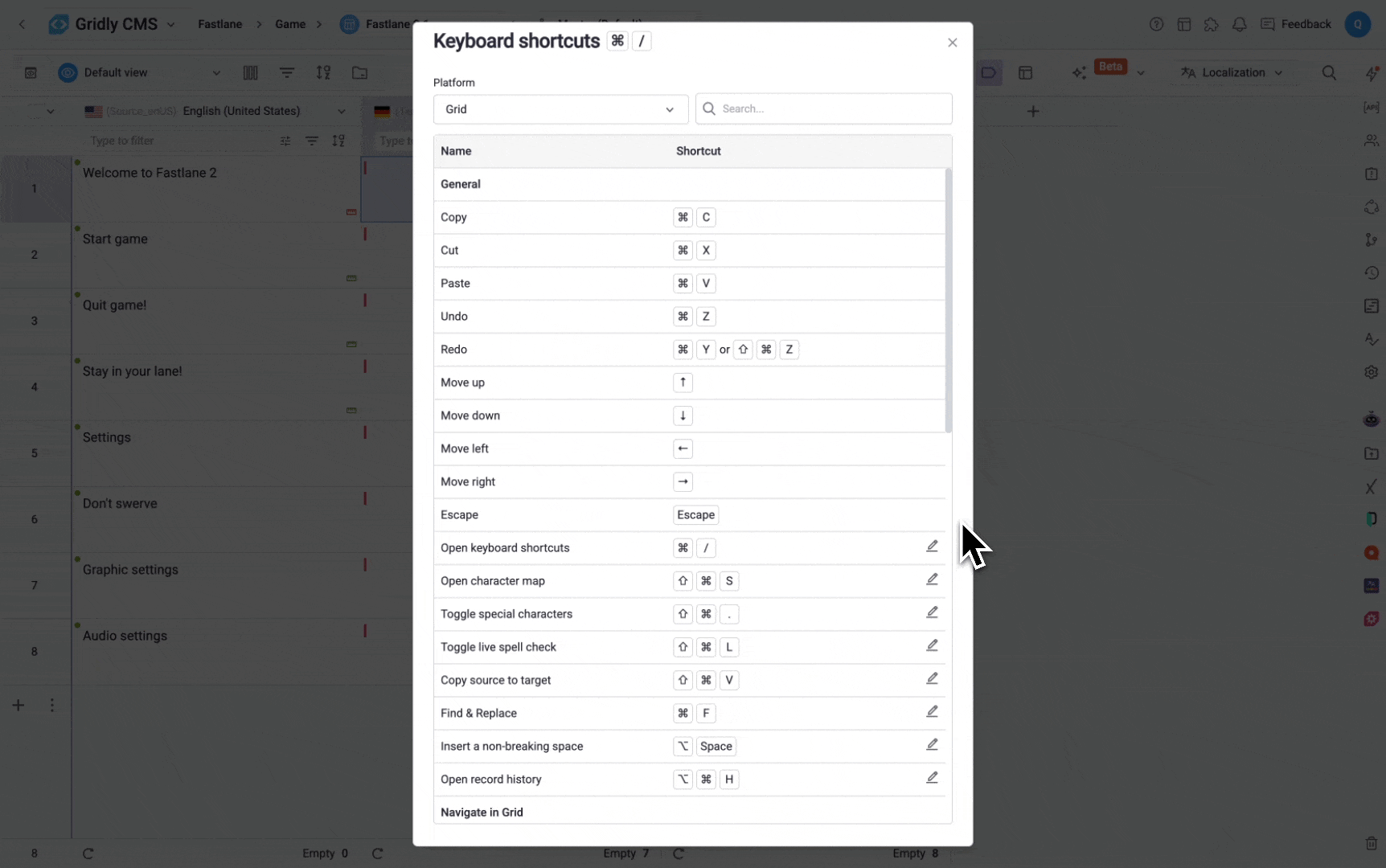The image size is (1386, 868).
Task: Expand the English (United States) column menu
Action: (x=341, y=112)
